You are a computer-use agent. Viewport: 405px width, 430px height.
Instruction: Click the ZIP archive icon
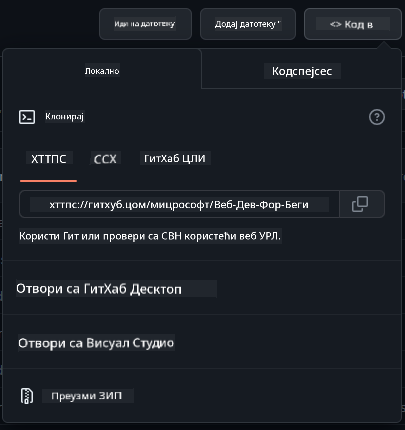27,396
